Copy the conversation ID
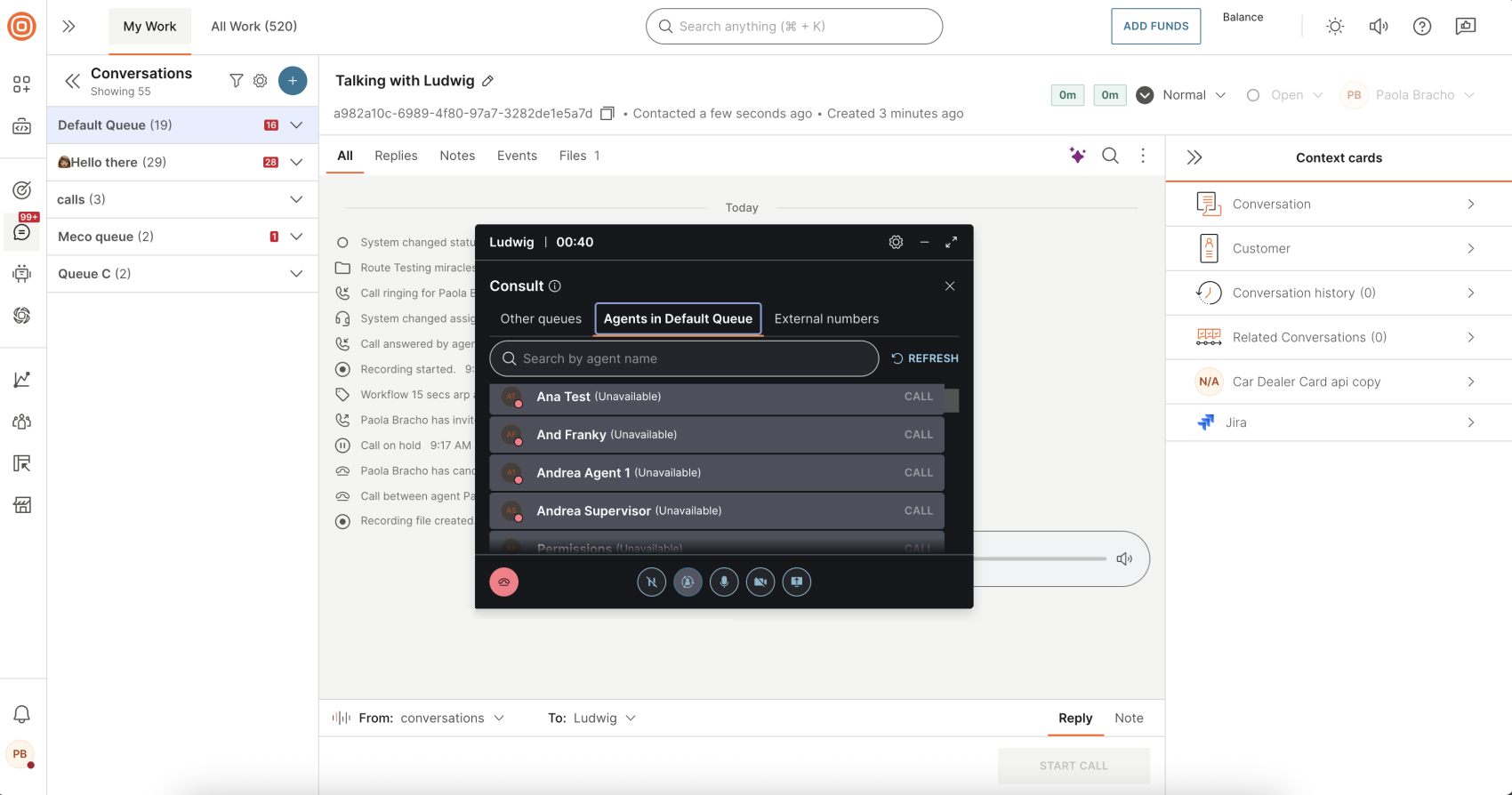The image size is (1512, 795). (x=607, y=114)
